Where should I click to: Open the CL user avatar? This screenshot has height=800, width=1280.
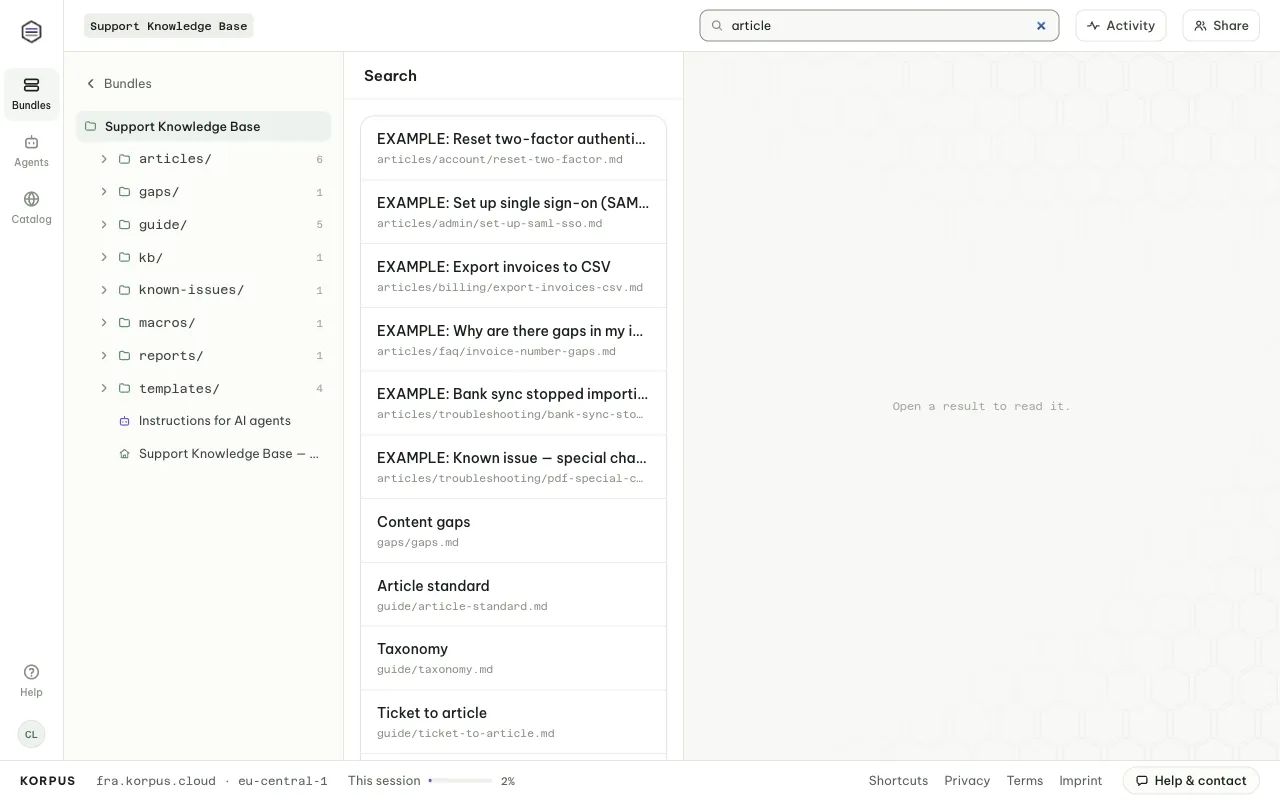point(31,734)
